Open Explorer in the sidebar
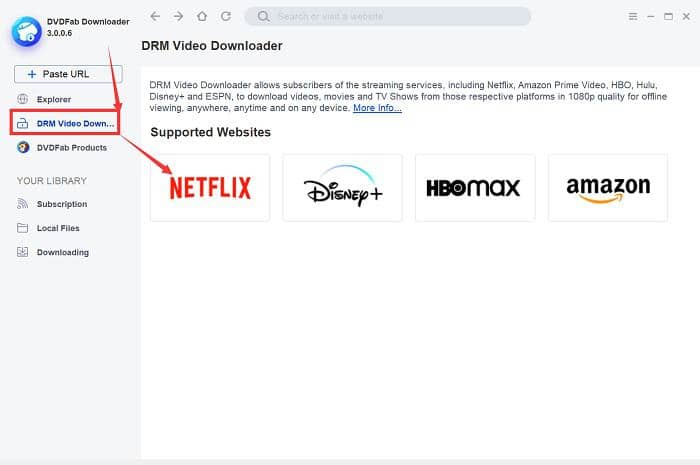 click(x=54, y=99)
